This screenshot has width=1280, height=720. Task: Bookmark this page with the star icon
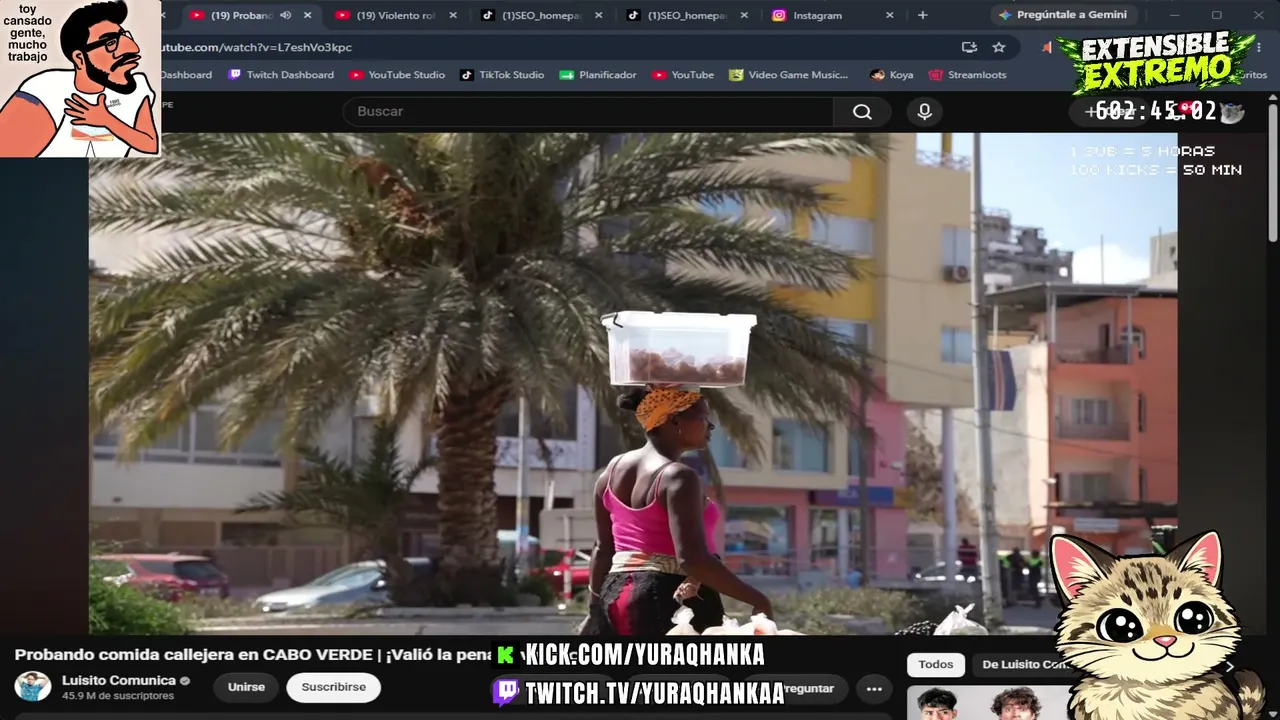pyautogui.click(x=998, y=47)
